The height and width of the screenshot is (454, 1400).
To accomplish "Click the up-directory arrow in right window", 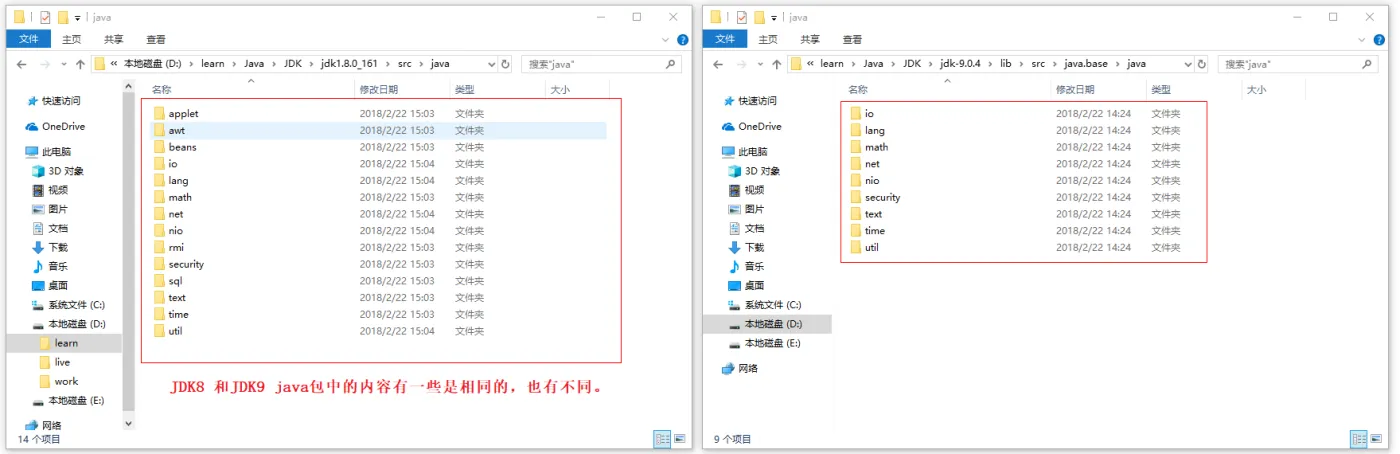I will point(777,64).
